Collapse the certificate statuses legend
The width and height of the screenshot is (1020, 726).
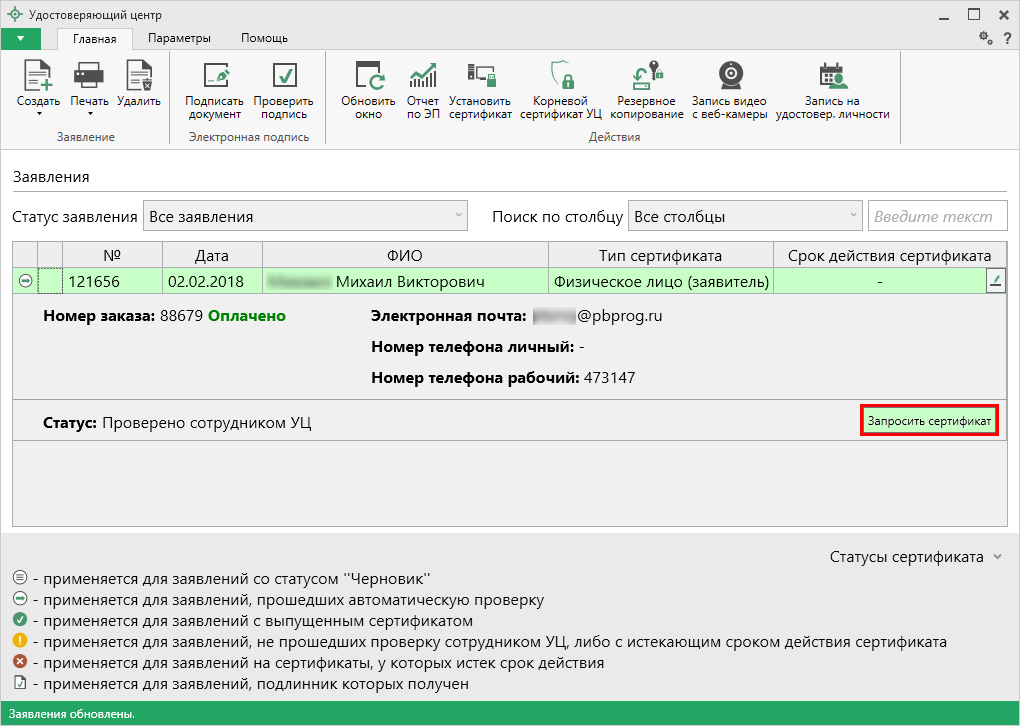[996, 557]
